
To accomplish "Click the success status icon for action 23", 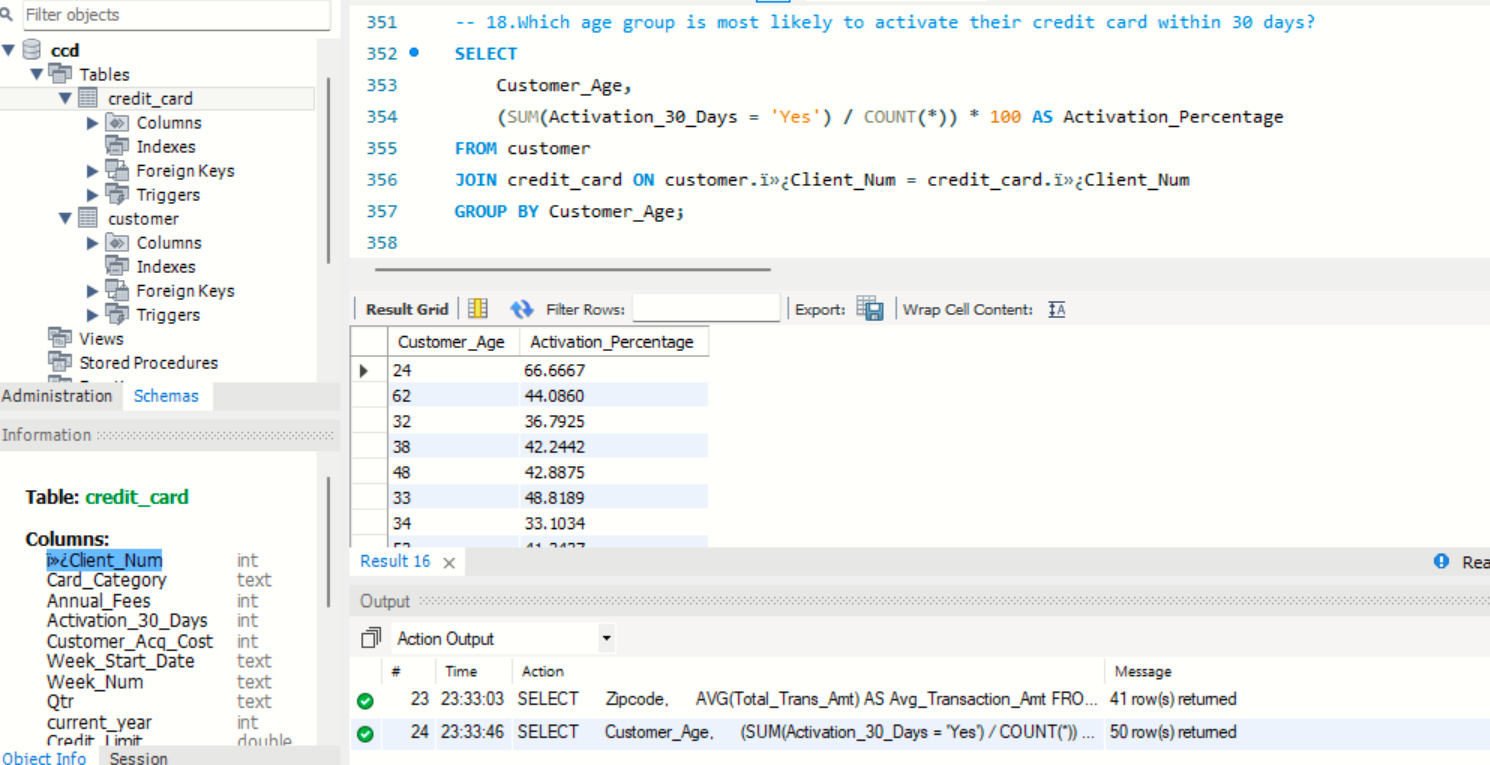I will click(x=365, y=700).
